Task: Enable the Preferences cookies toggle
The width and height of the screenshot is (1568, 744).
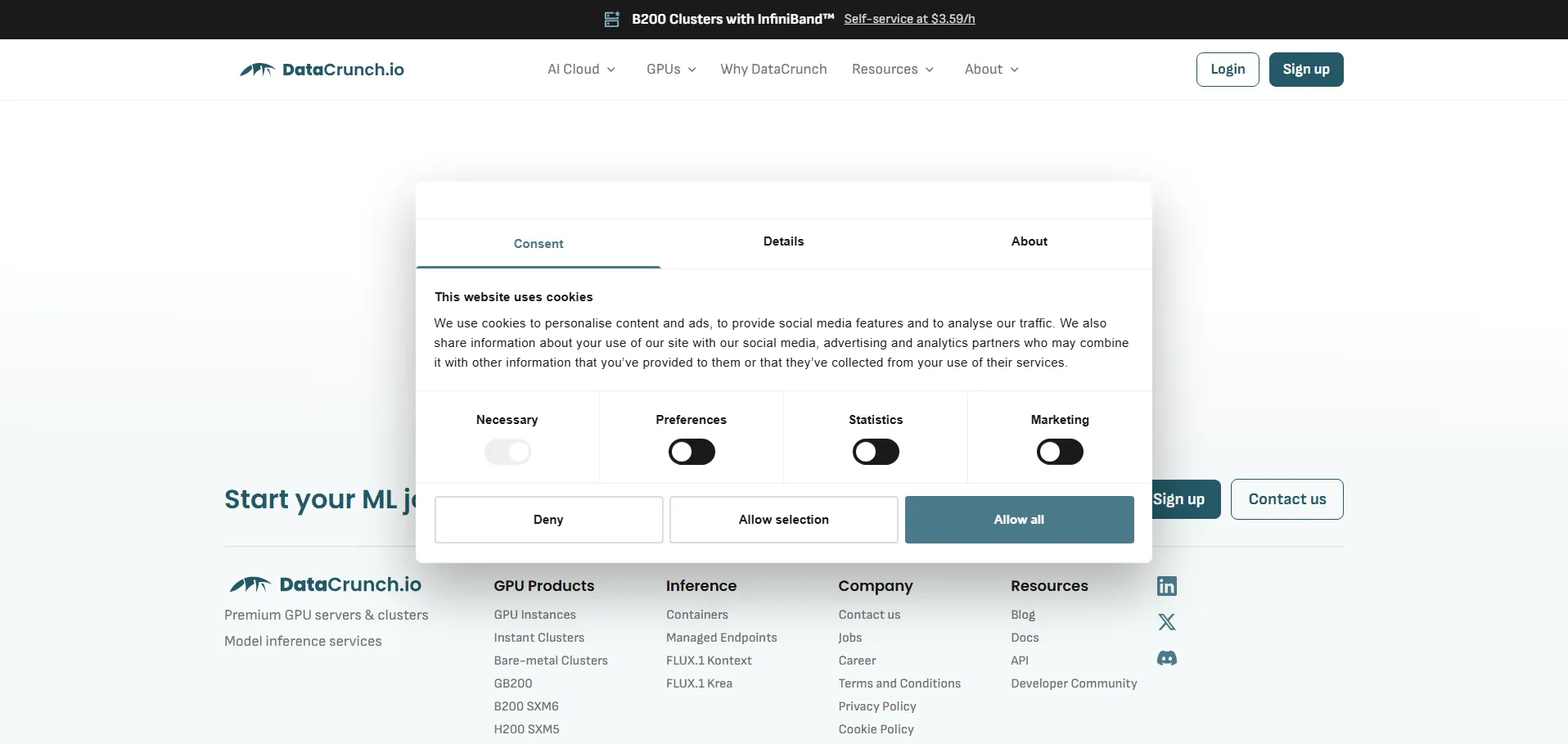Action: (x=692, y=452)
